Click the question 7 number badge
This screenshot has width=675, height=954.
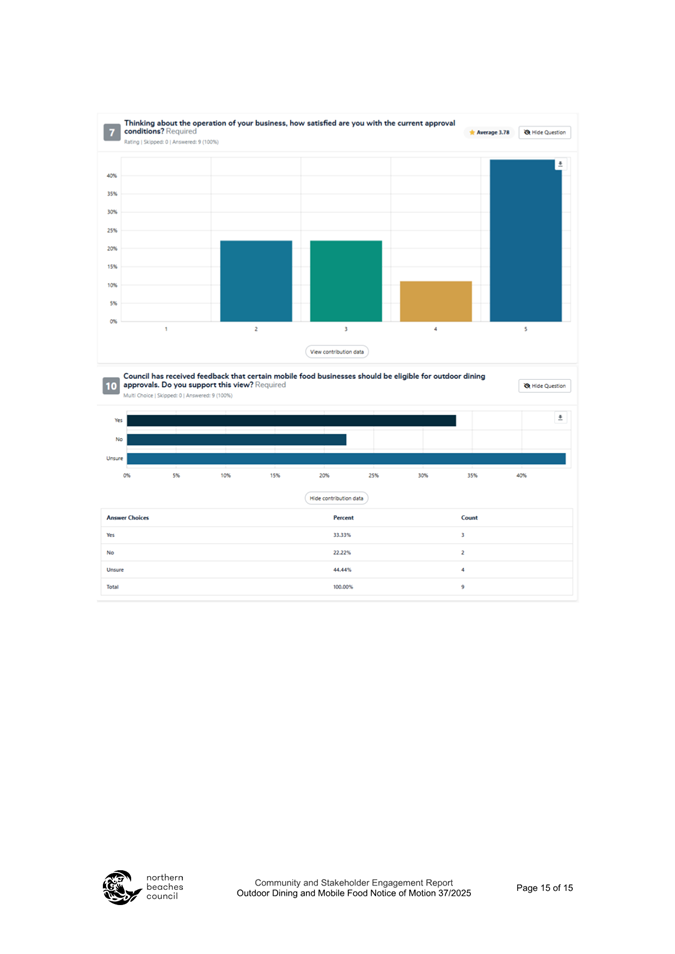click(111, 132)
